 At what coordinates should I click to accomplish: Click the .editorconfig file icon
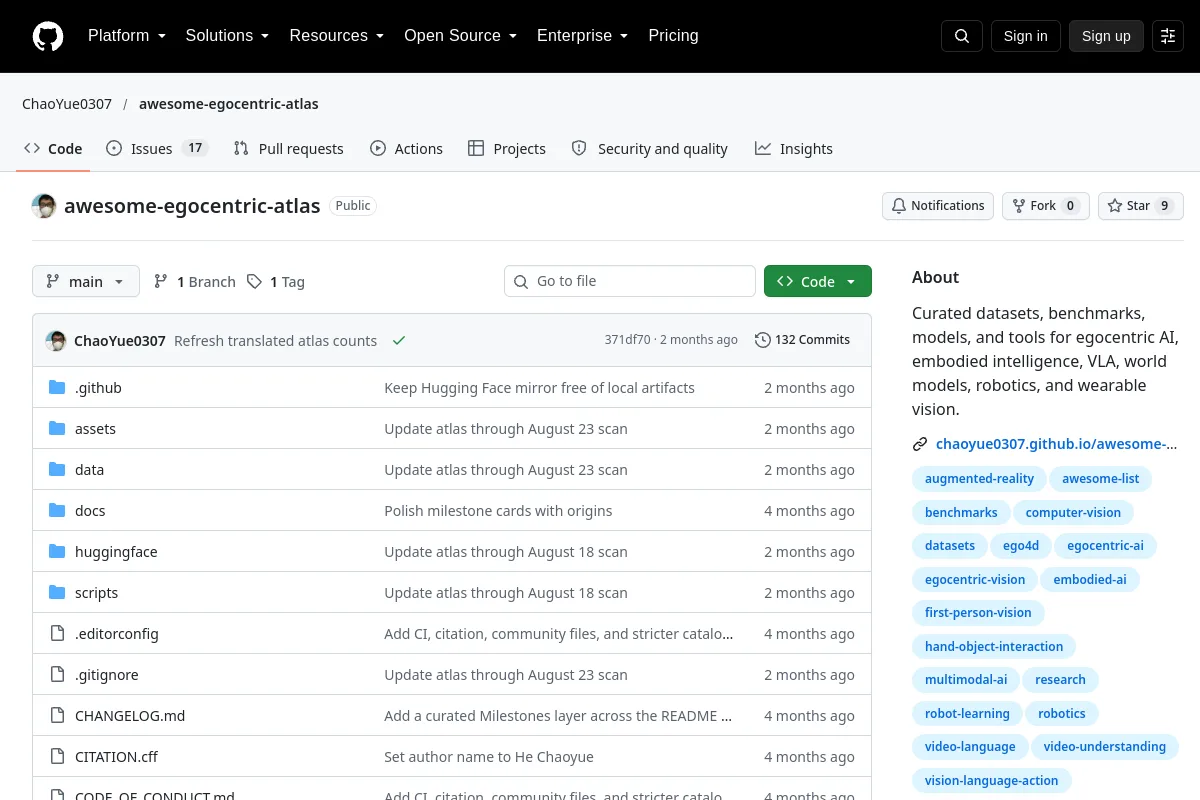point(57,634)
